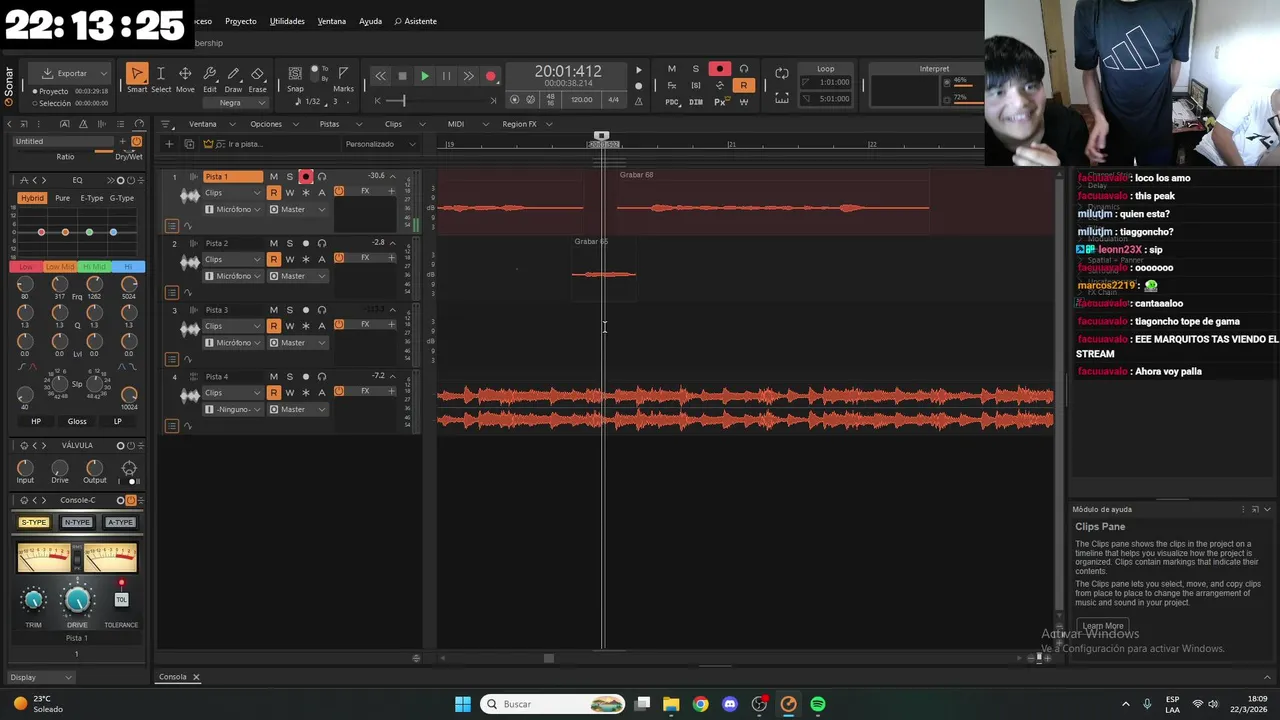Image resolution: width=1280 pixels, height=720 pixels.
Task: Open Pista 3 Clips edit filter dropdown
Action: (233, 326)
